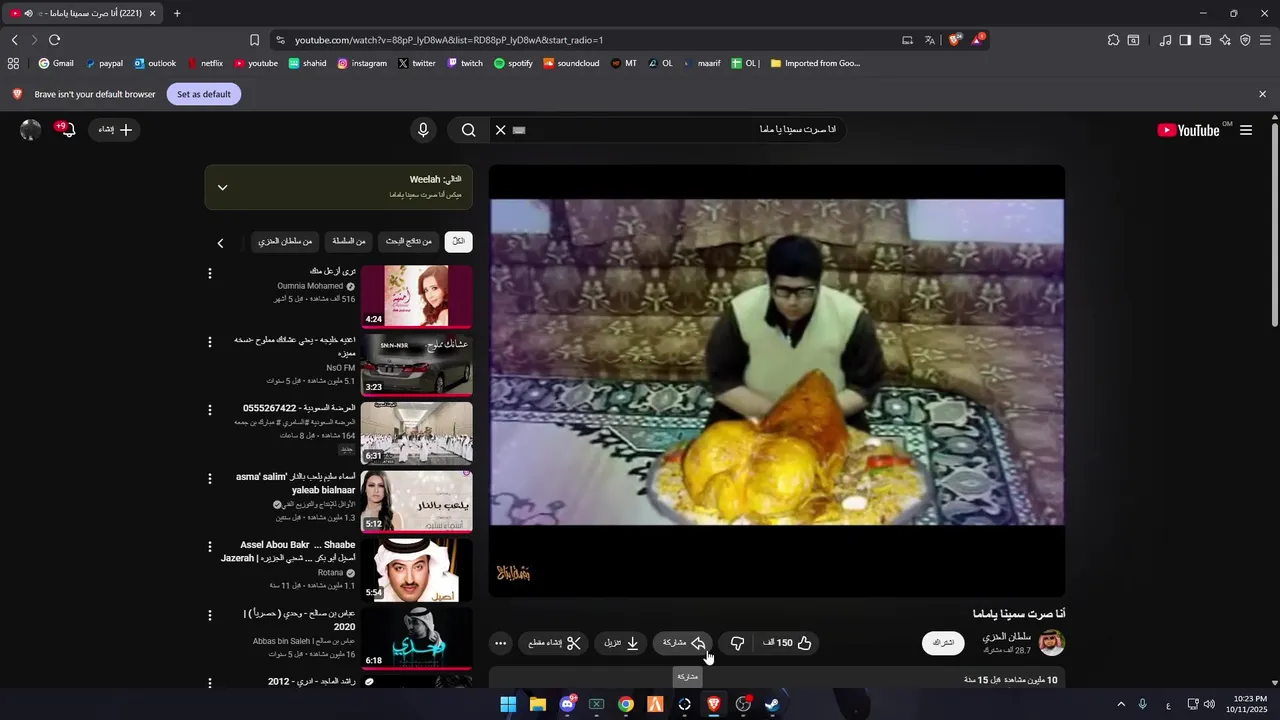
Task: Open Brave Shields lion icon
Action: pos(955,40)
